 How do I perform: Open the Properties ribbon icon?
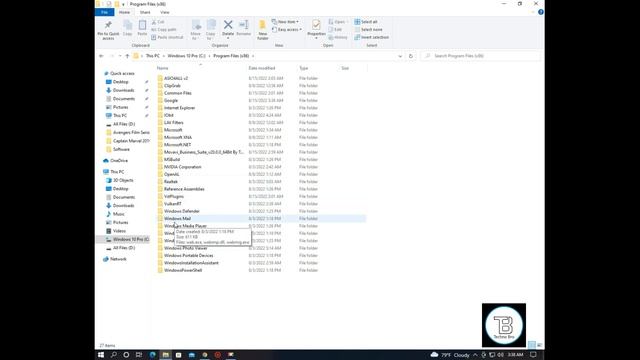point(316,25)
